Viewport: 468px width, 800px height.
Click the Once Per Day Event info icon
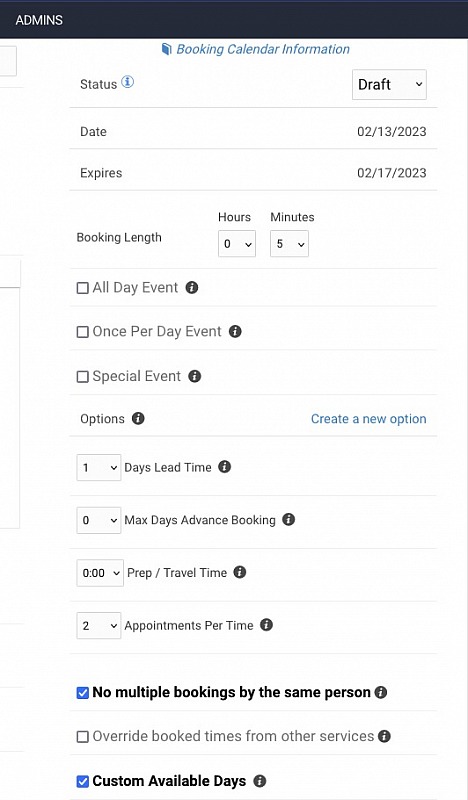(x=235, y=332)
